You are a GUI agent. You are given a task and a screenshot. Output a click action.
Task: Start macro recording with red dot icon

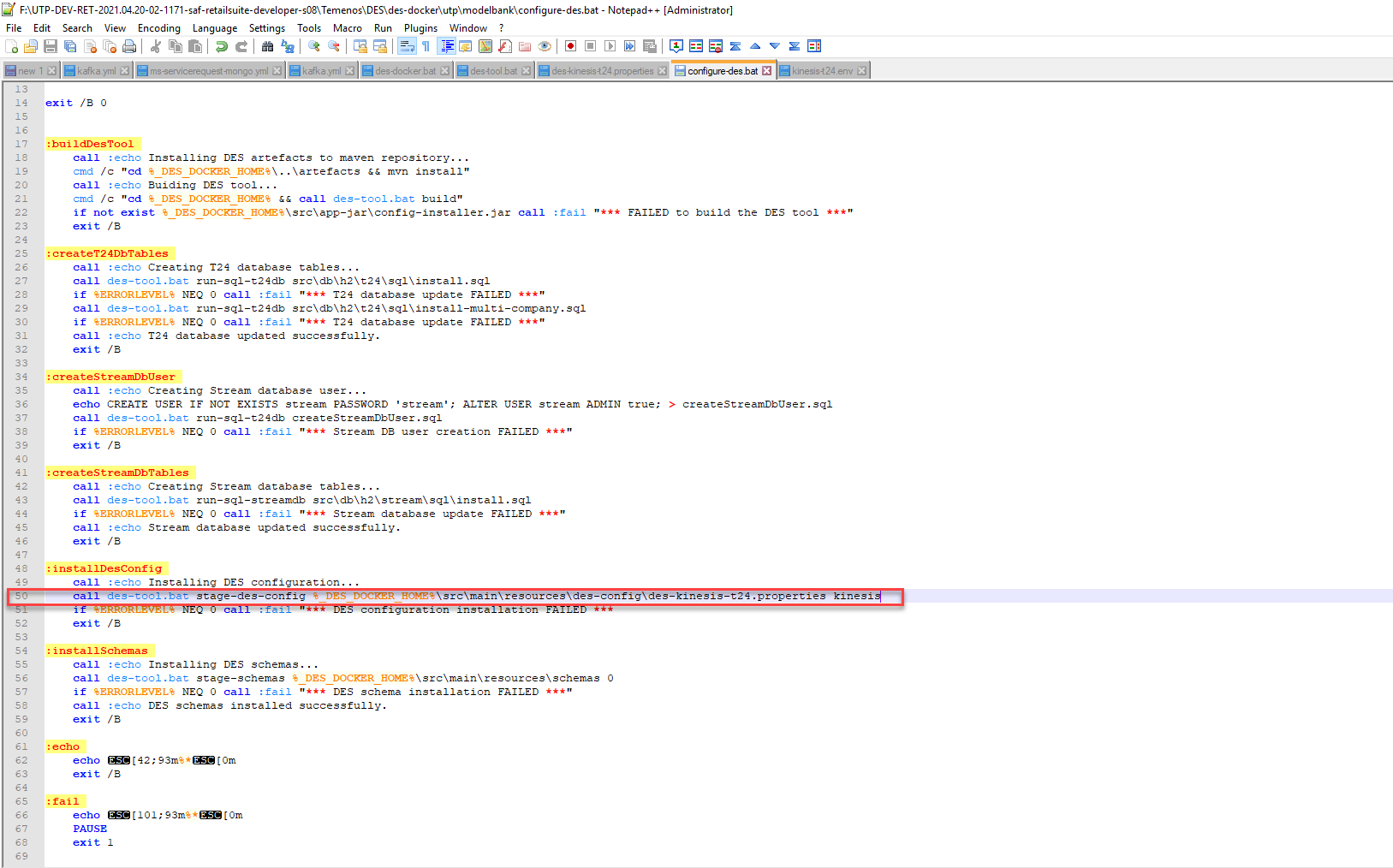click(570, 46)
